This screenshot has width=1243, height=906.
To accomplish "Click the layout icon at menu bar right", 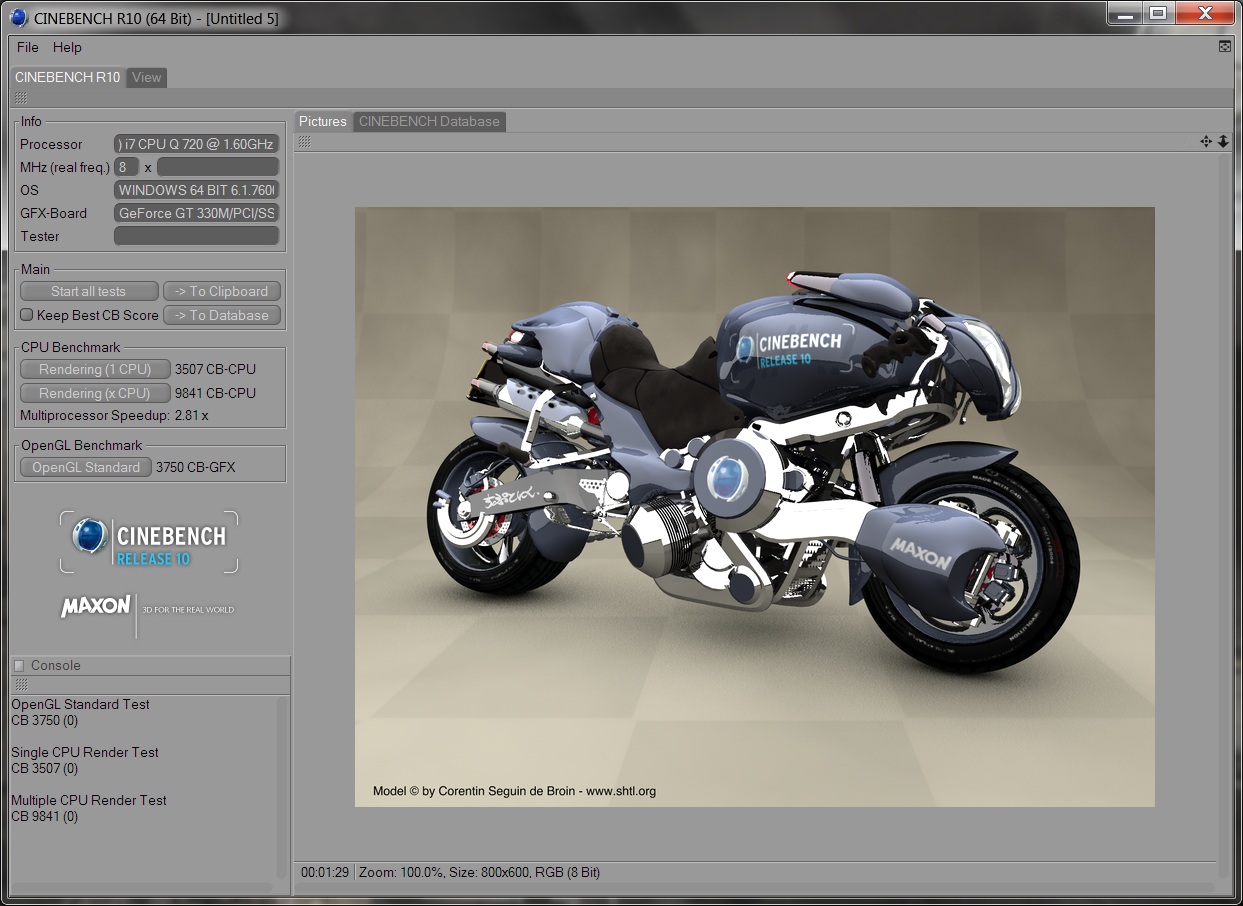I will [1225, 47].
